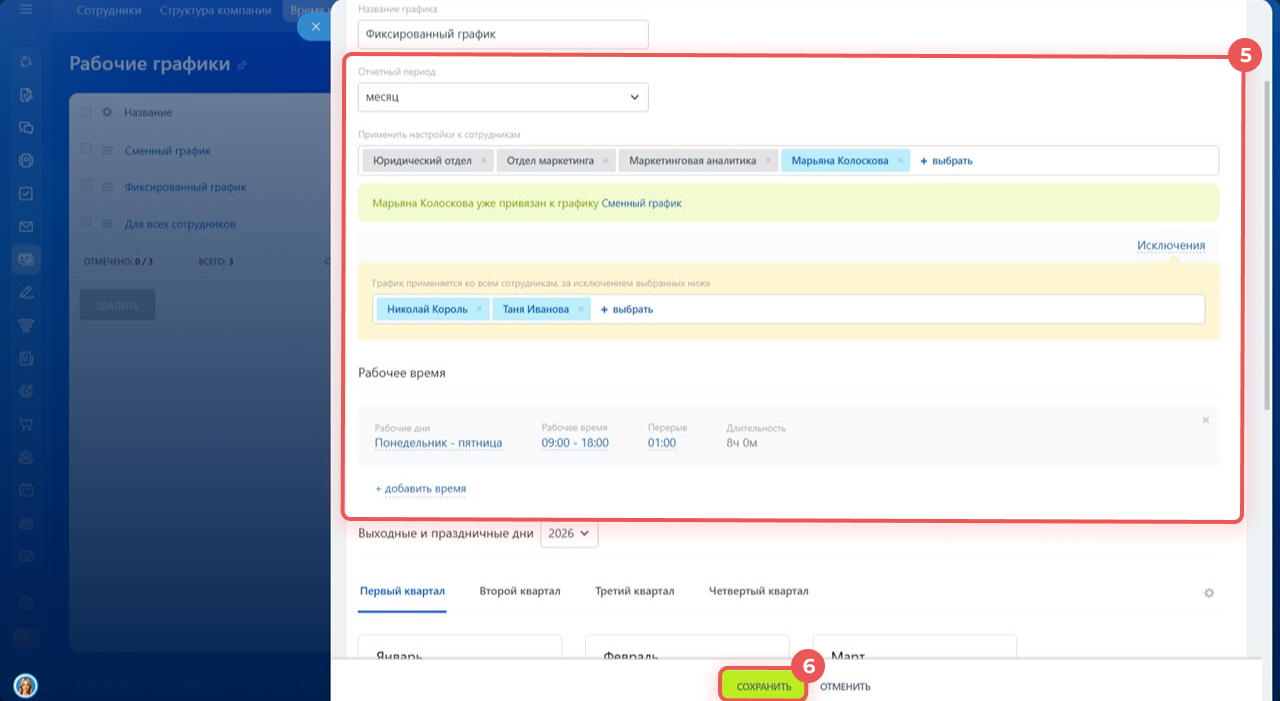
Task: Toggle the select-all checkbox in table header
Action: point(87,112)
